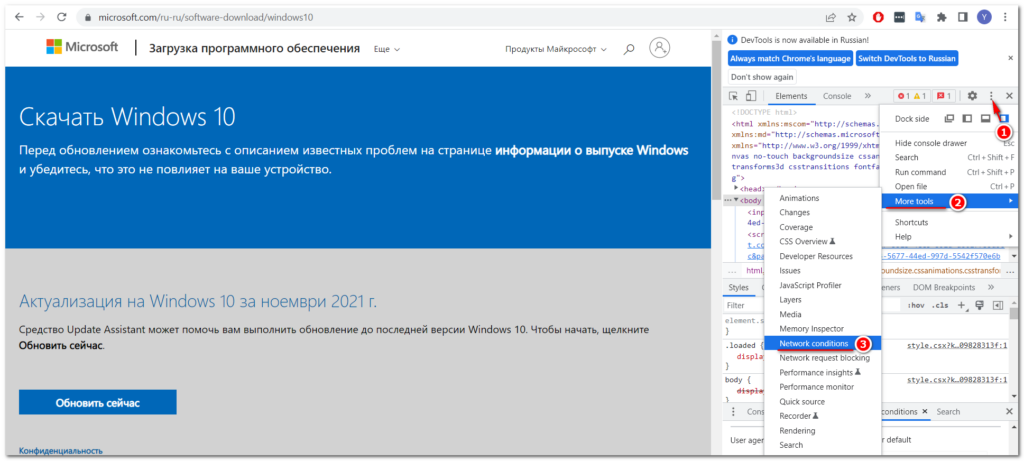
Task: Open the Chrome extensions puzzle icon
Action: pyautogui.click(x=941, y=17)
